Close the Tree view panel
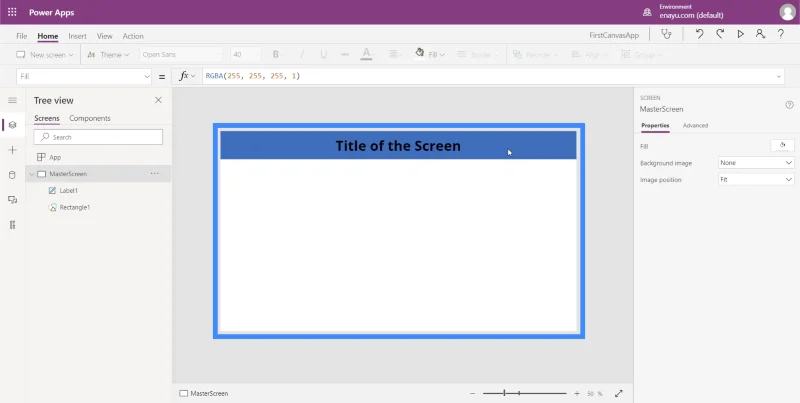 click(x=158, y=100)
